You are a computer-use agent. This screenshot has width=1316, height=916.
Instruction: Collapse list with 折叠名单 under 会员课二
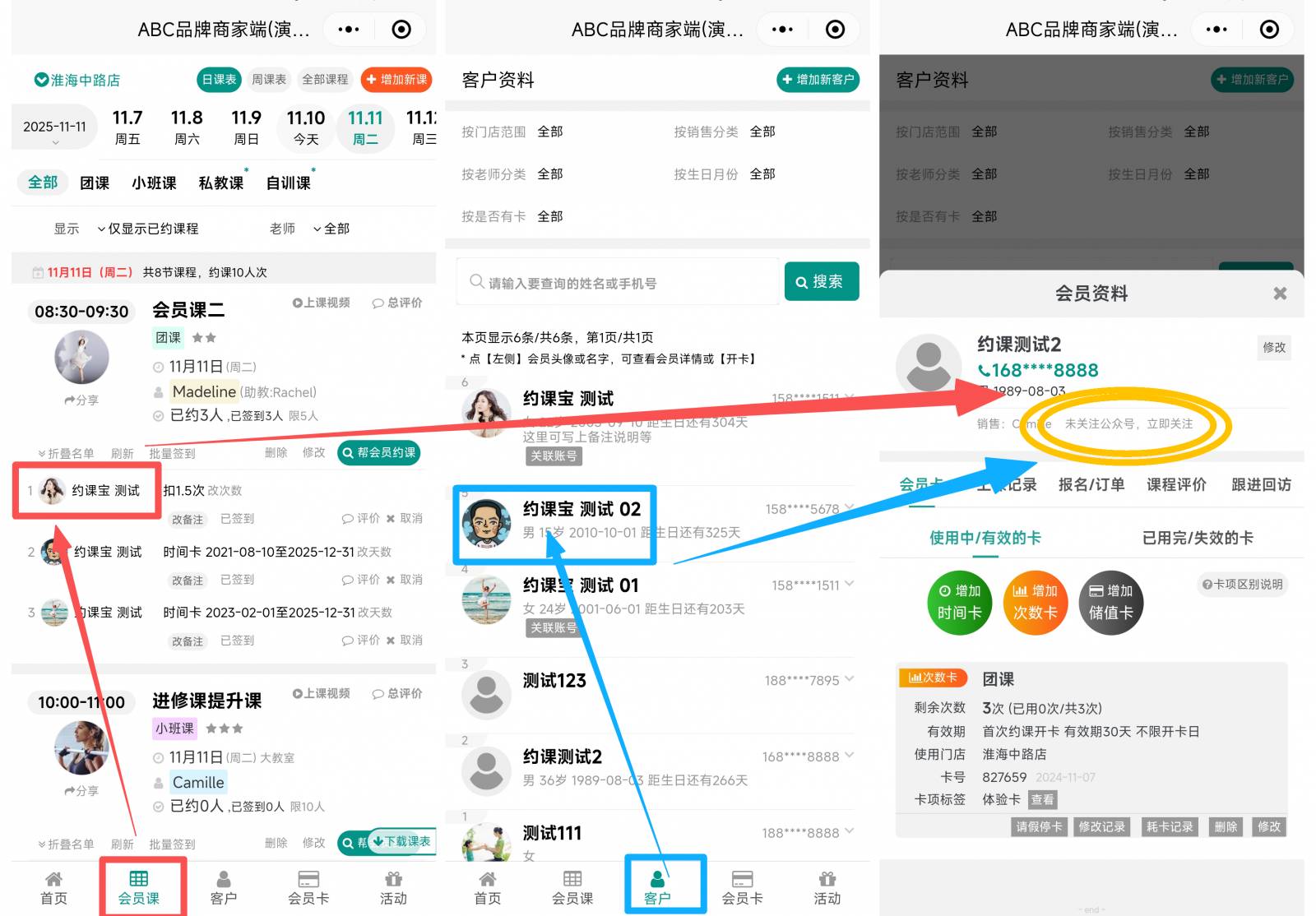[x=66, y=453]
